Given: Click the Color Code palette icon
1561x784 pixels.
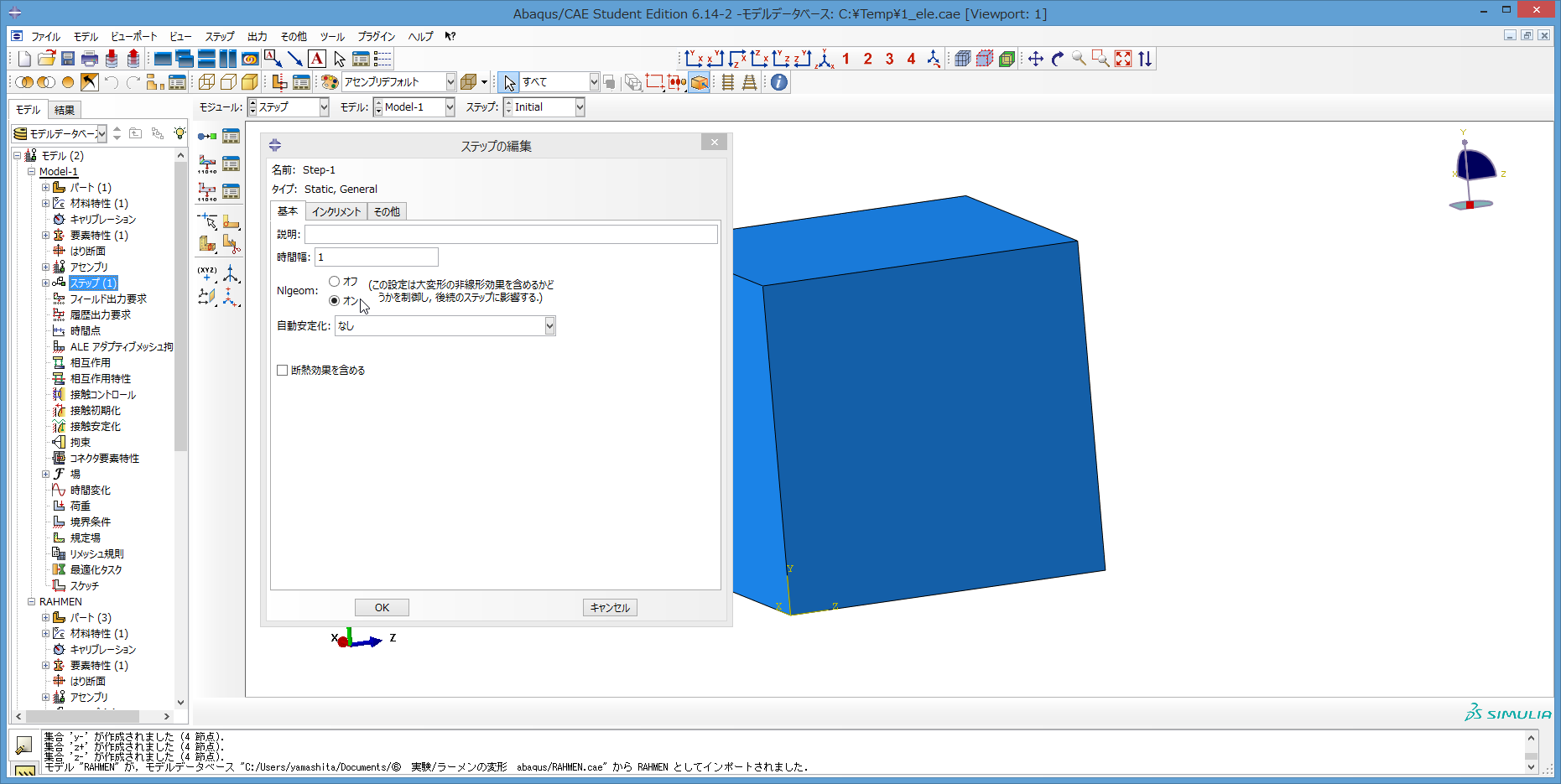Looking at the screenshot, I should pyautogui.click(x=330, y=82).
